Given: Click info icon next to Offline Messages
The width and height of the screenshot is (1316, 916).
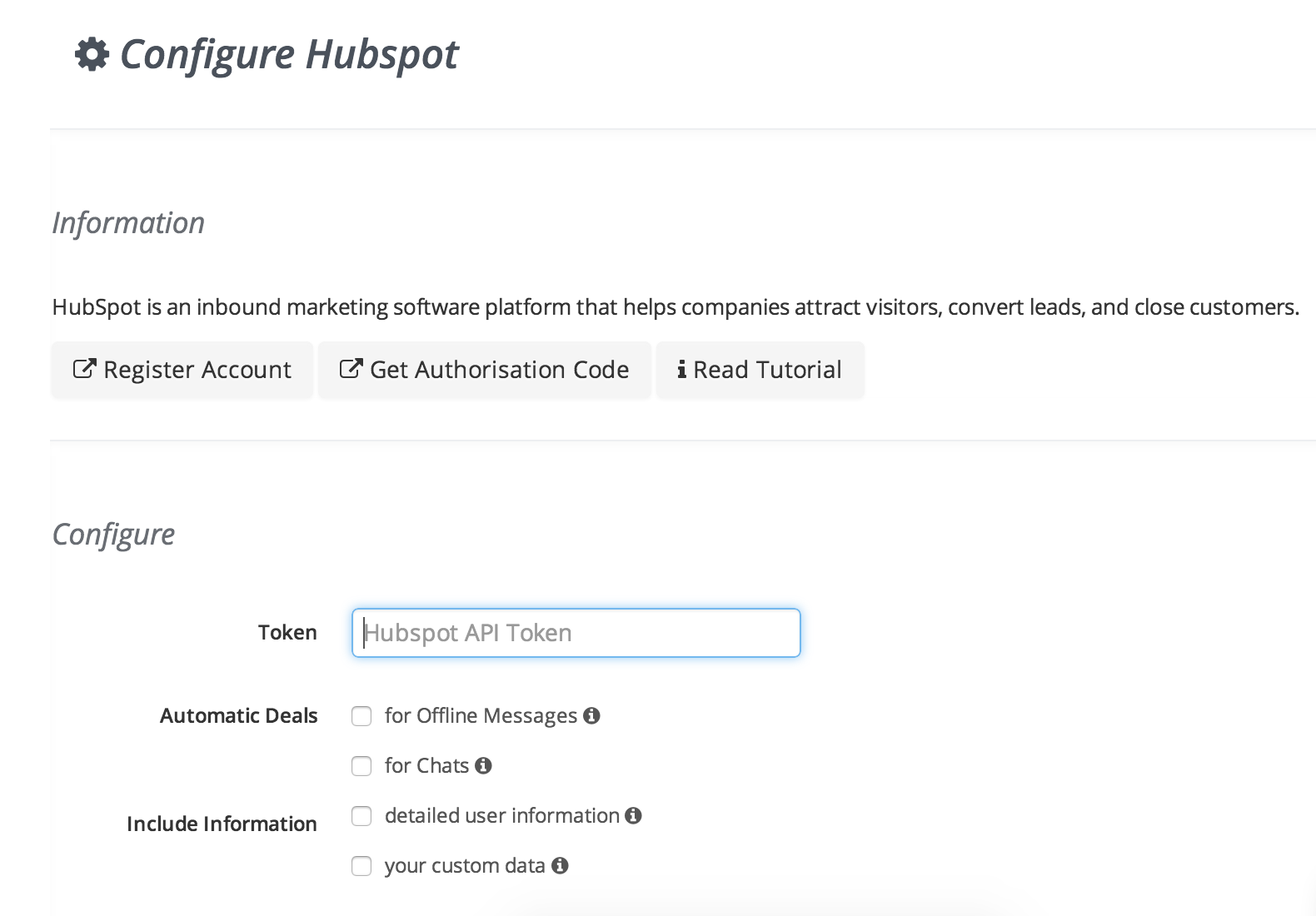Looking at the screenshot, I should (591, 715).
